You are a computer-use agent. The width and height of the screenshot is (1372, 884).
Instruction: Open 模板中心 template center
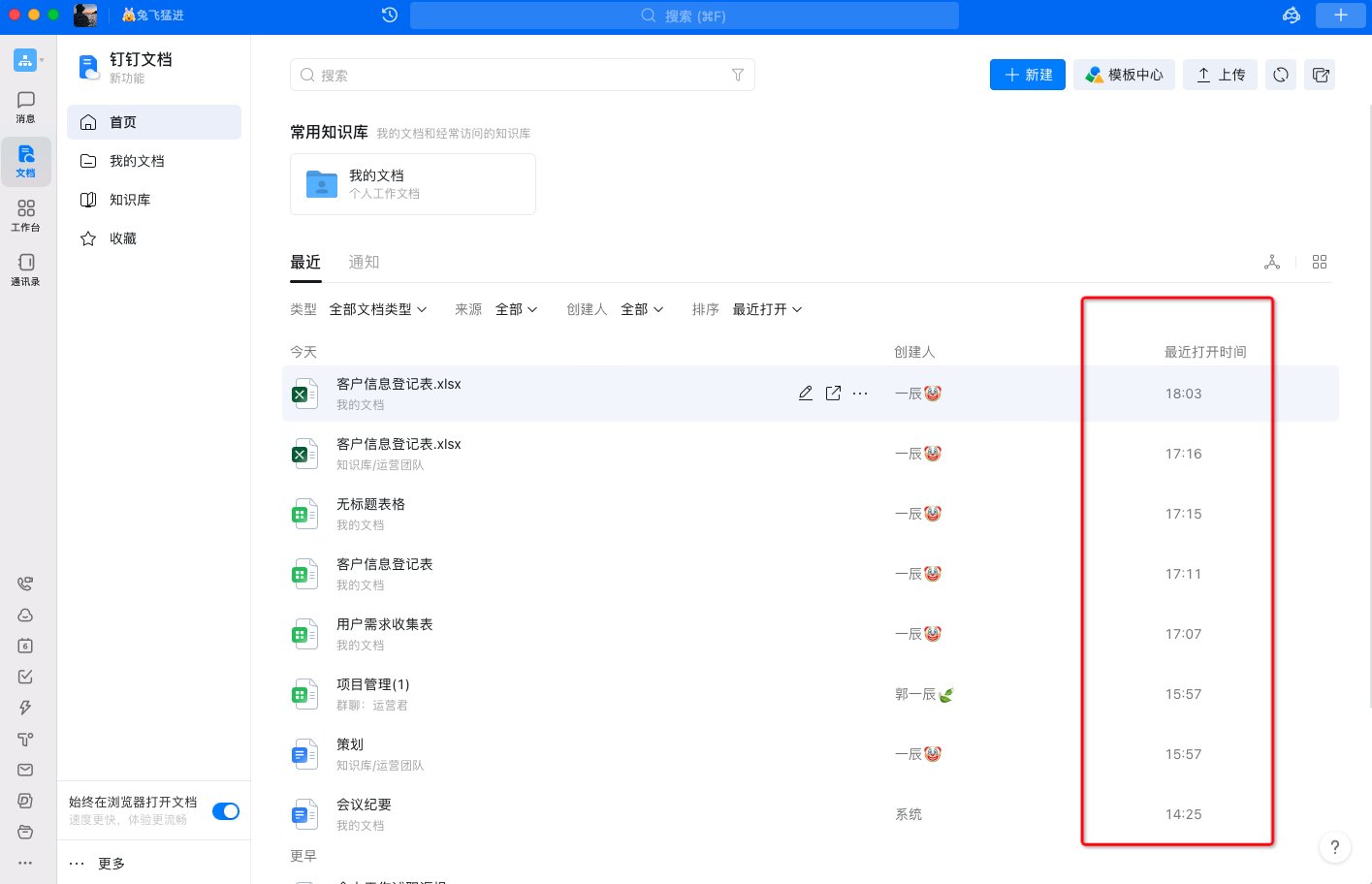coord(1124,75)
